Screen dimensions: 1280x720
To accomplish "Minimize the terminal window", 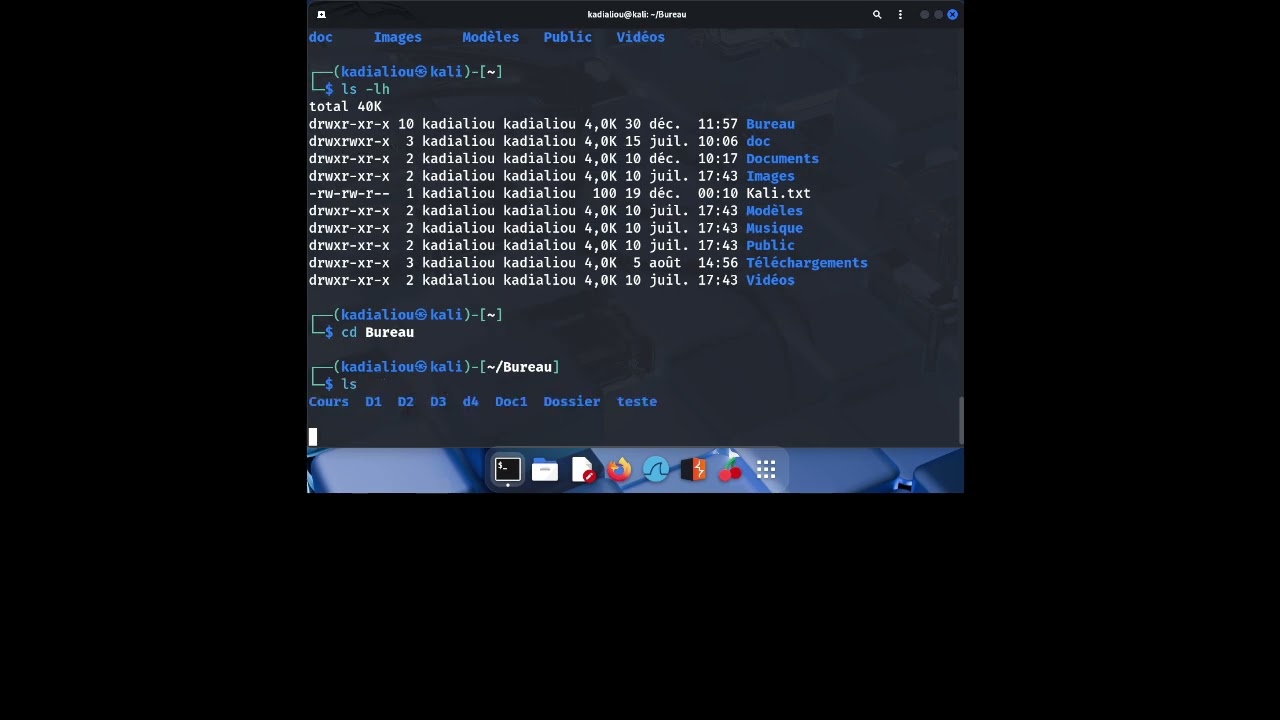I will [x=924, y=14].
